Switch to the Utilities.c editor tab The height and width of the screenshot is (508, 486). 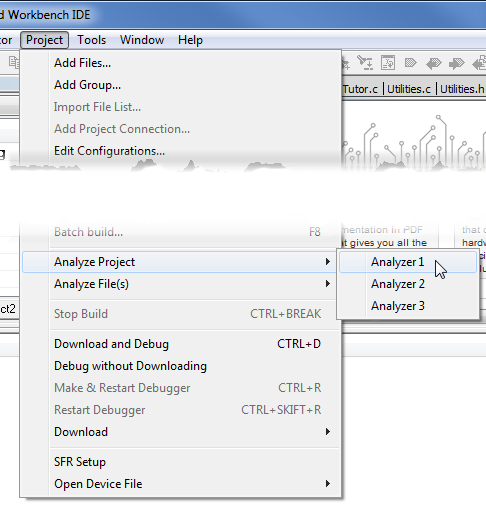pyautogui.click(x=409, y=89)
